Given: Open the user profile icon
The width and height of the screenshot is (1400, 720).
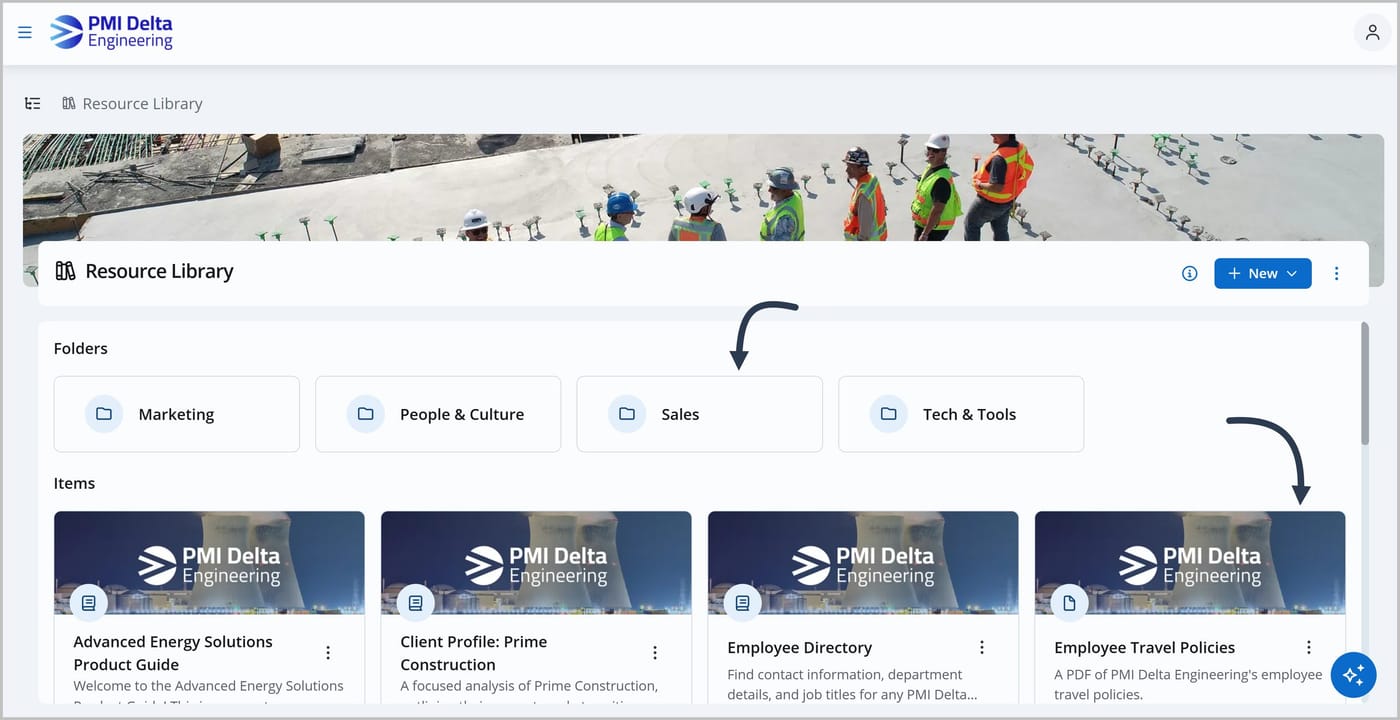Looking at the screenshot, I should pos(1372,32).
